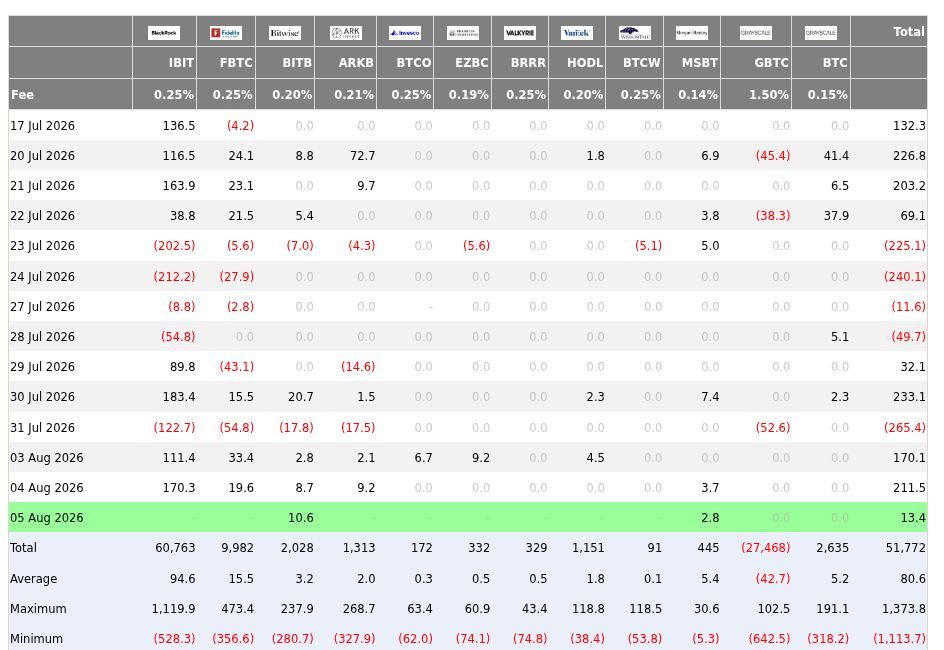Click the Average row label
Screen dimensions: 944x650
34,579
